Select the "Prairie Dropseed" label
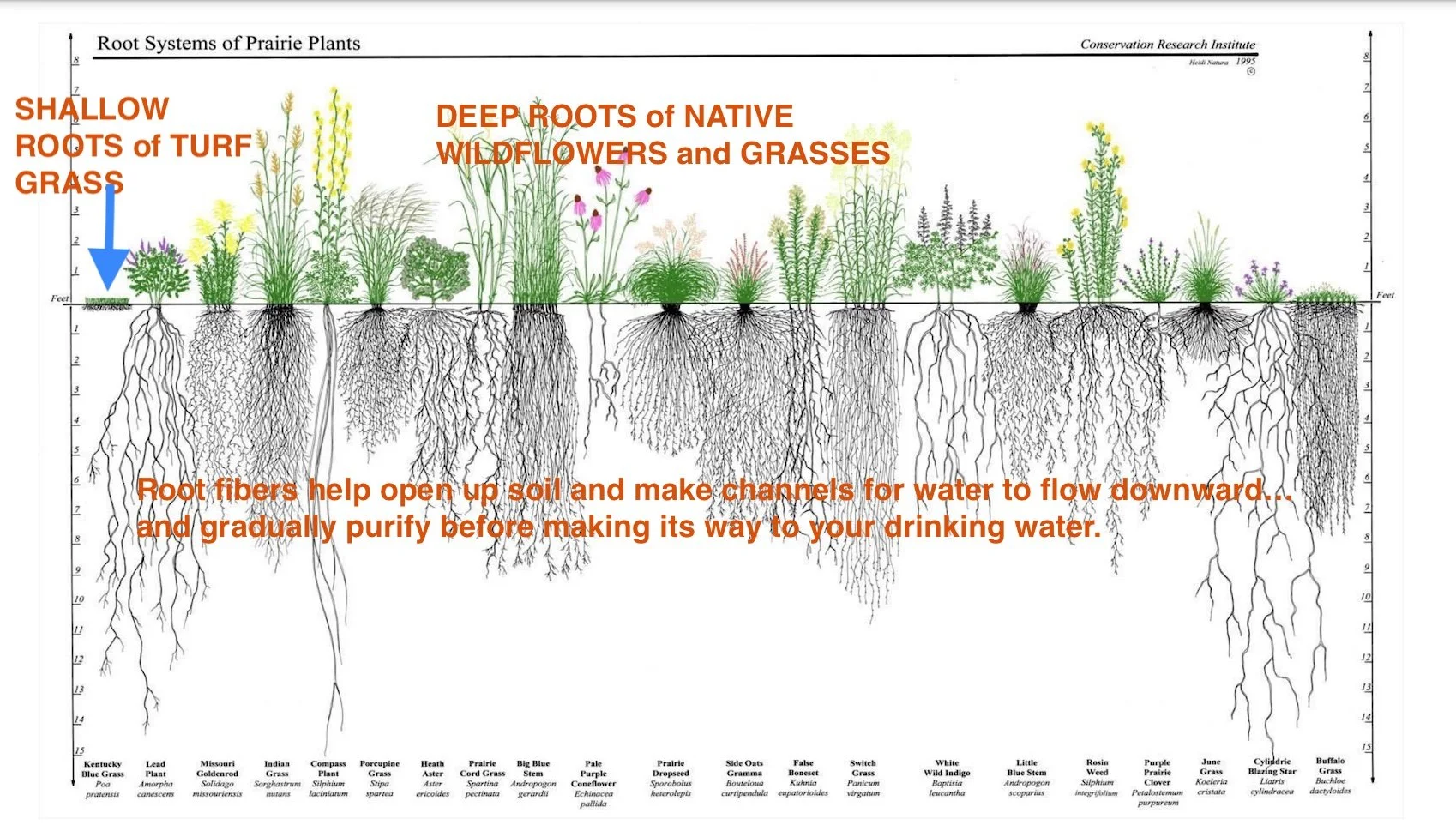Image resolution: width=1456 pixels, height=825 pixels. click(x=671, y=768)
